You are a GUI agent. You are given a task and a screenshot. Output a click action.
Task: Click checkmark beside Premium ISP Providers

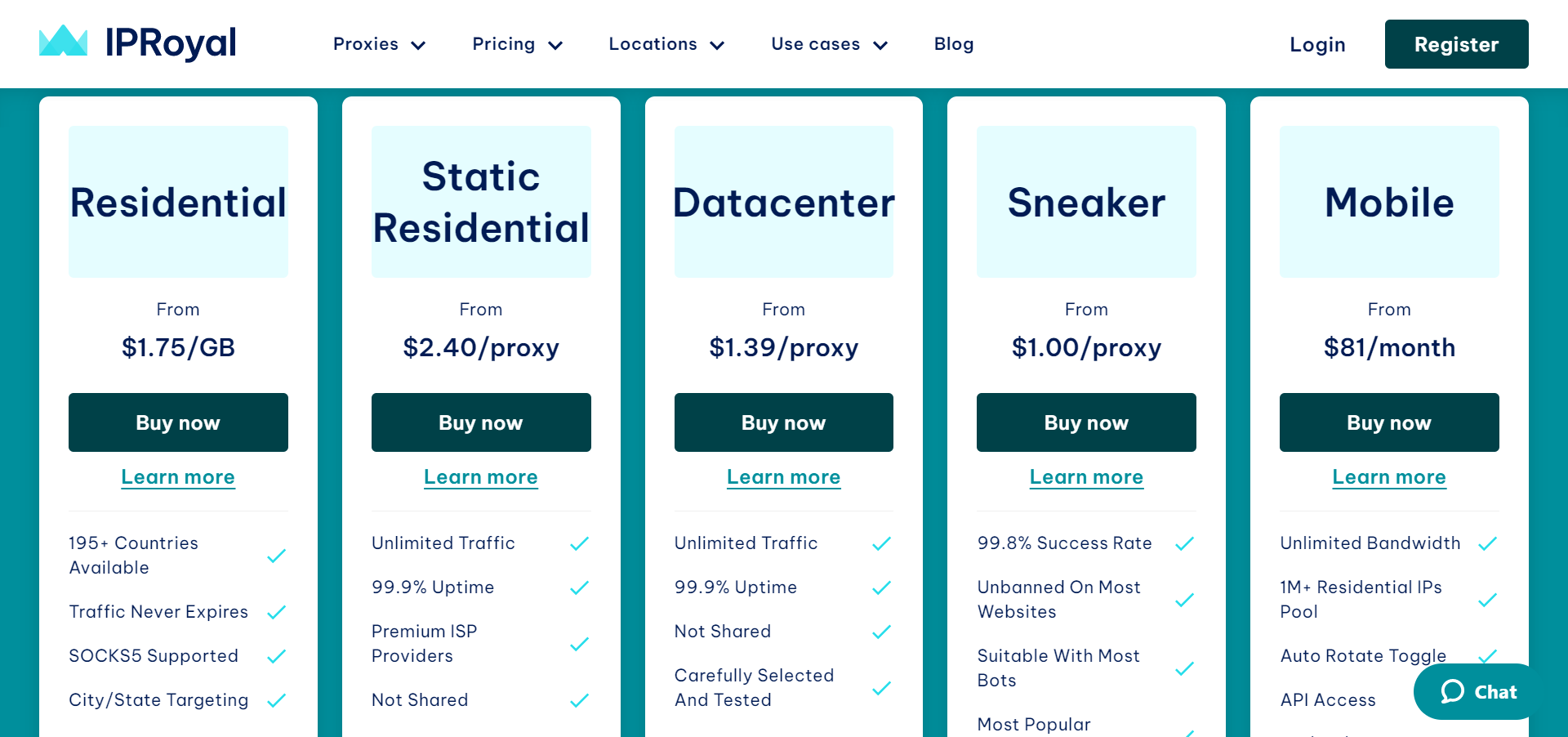click(x=579, y=644)
